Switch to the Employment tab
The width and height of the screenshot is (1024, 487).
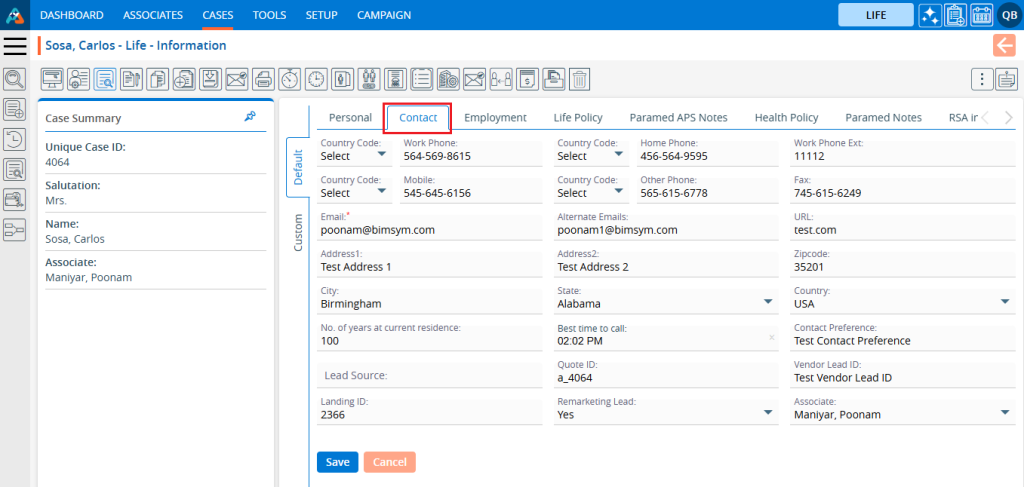(x=495, y=118)
